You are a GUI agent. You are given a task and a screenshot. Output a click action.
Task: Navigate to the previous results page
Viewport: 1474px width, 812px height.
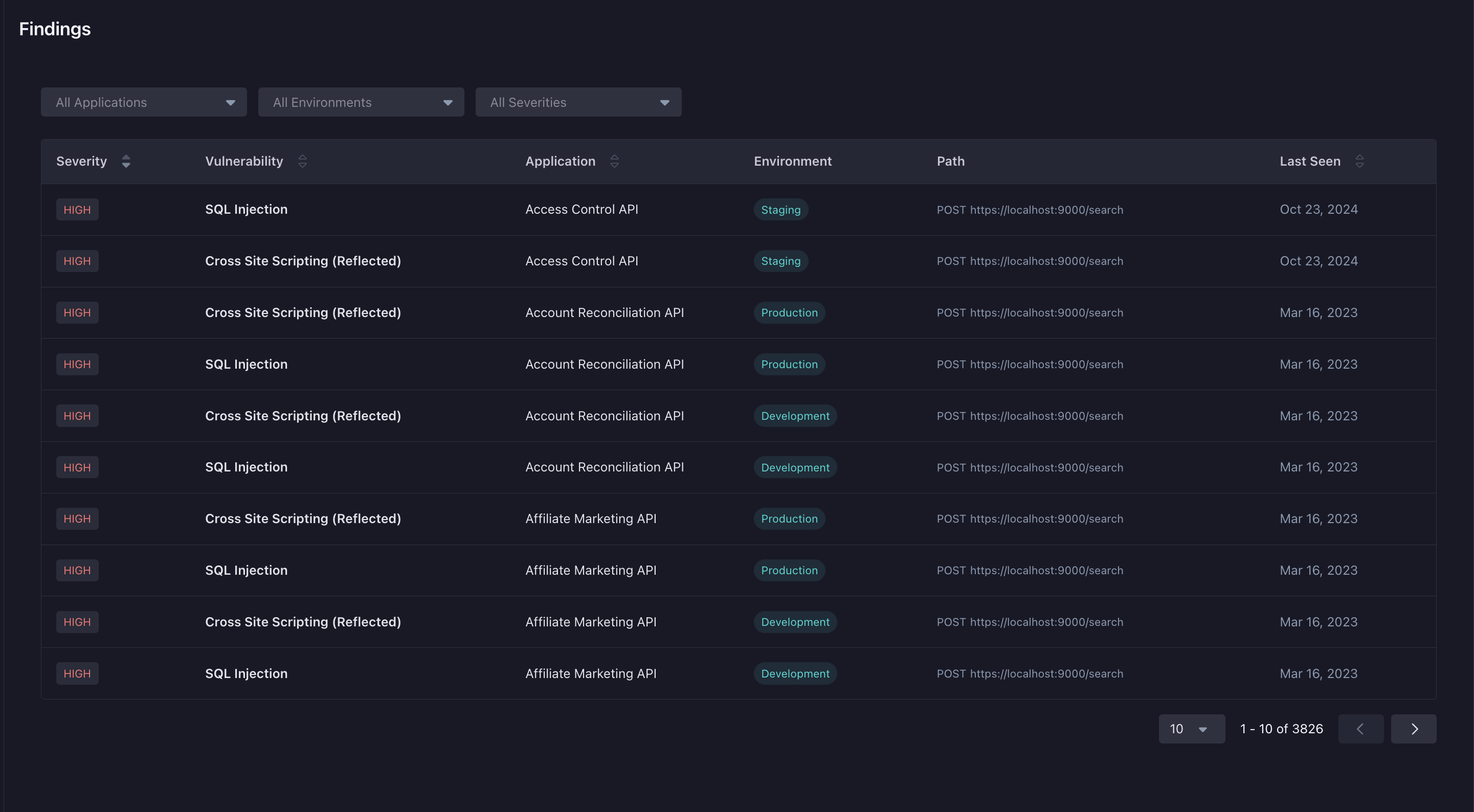(1360, 729)
